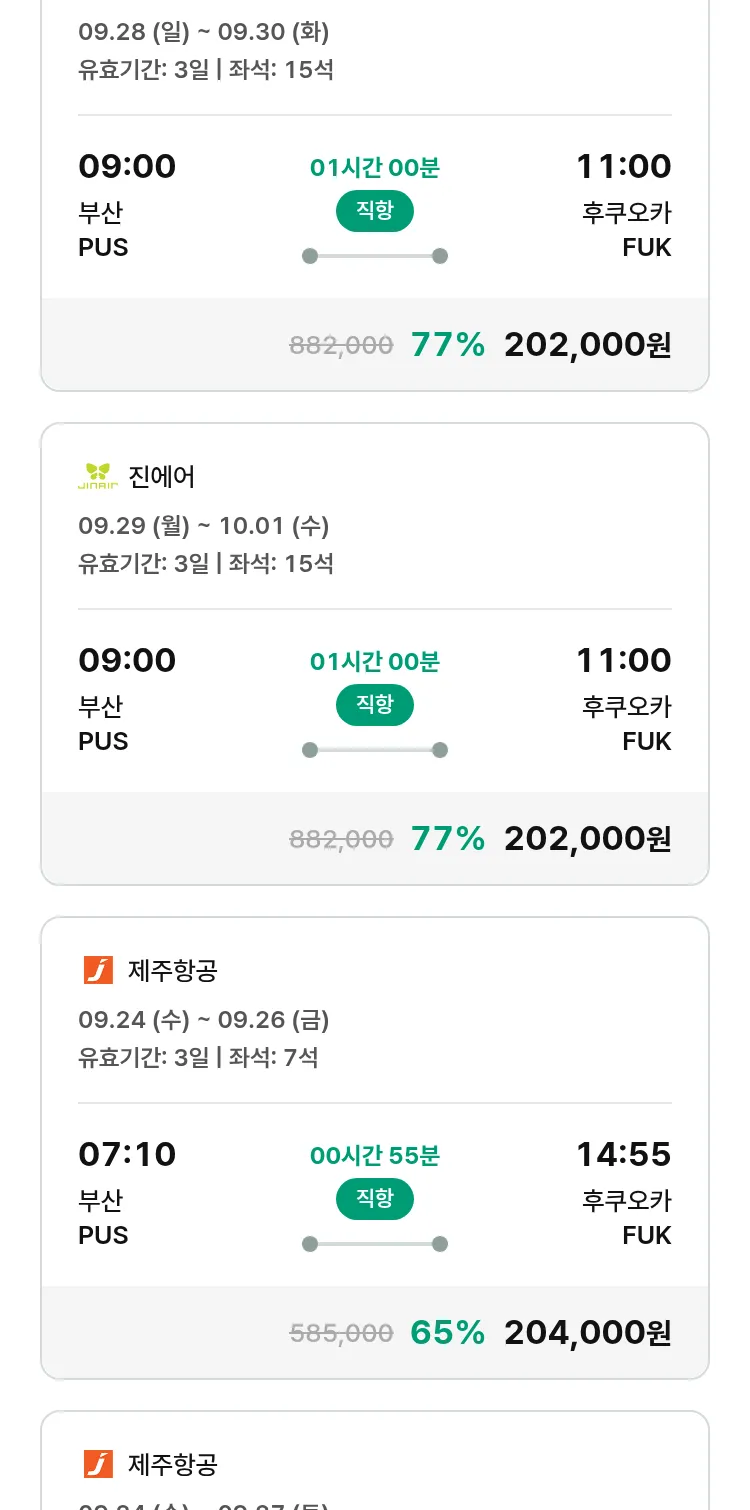Click the 직항 badge on the Jin Air card
The image size is (750, 1510).
tap(374, 705)
